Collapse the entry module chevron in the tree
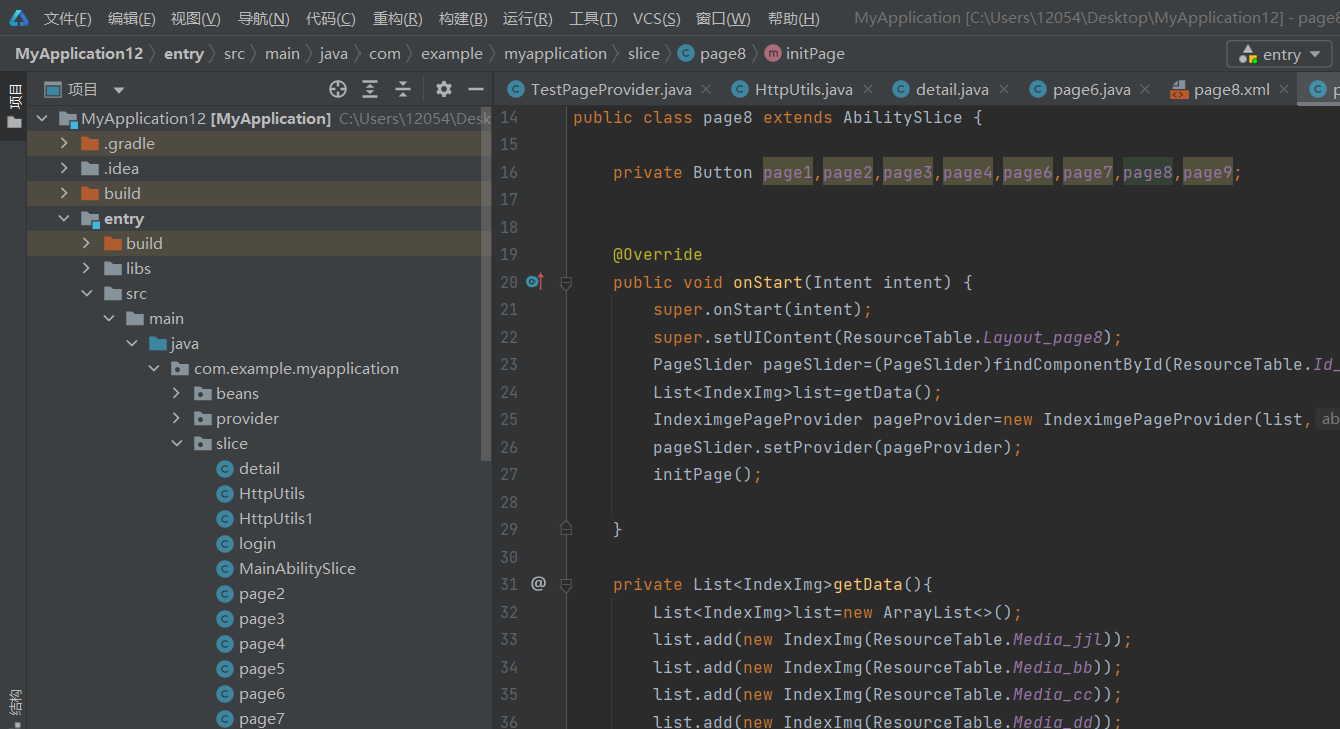This screenshot has width=1340, height=729. coord(64,218)
